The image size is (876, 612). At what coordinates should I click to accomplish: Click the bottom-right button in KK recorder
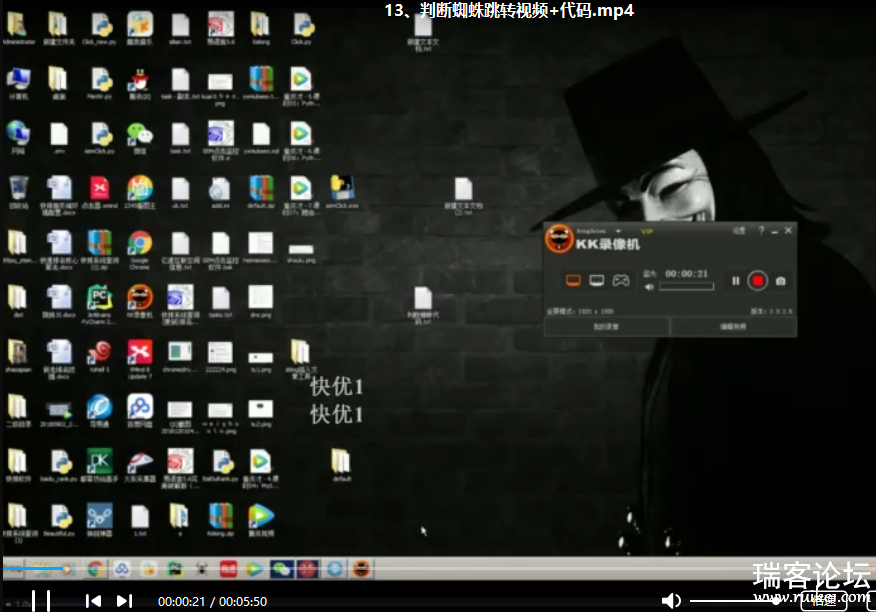tap(733, 327)
